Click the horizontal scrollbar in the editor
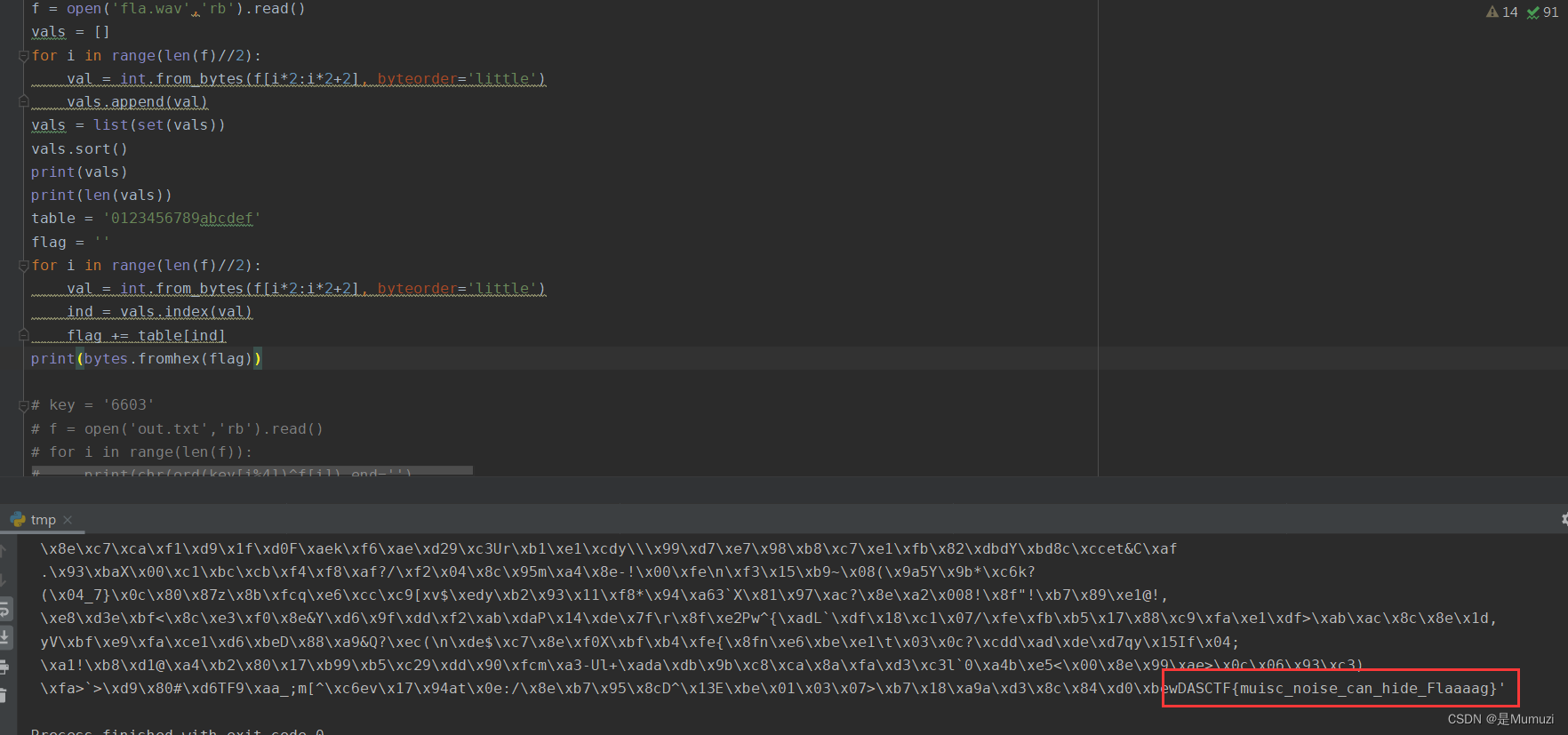The image size is (1568, 735). click(252, 471)
